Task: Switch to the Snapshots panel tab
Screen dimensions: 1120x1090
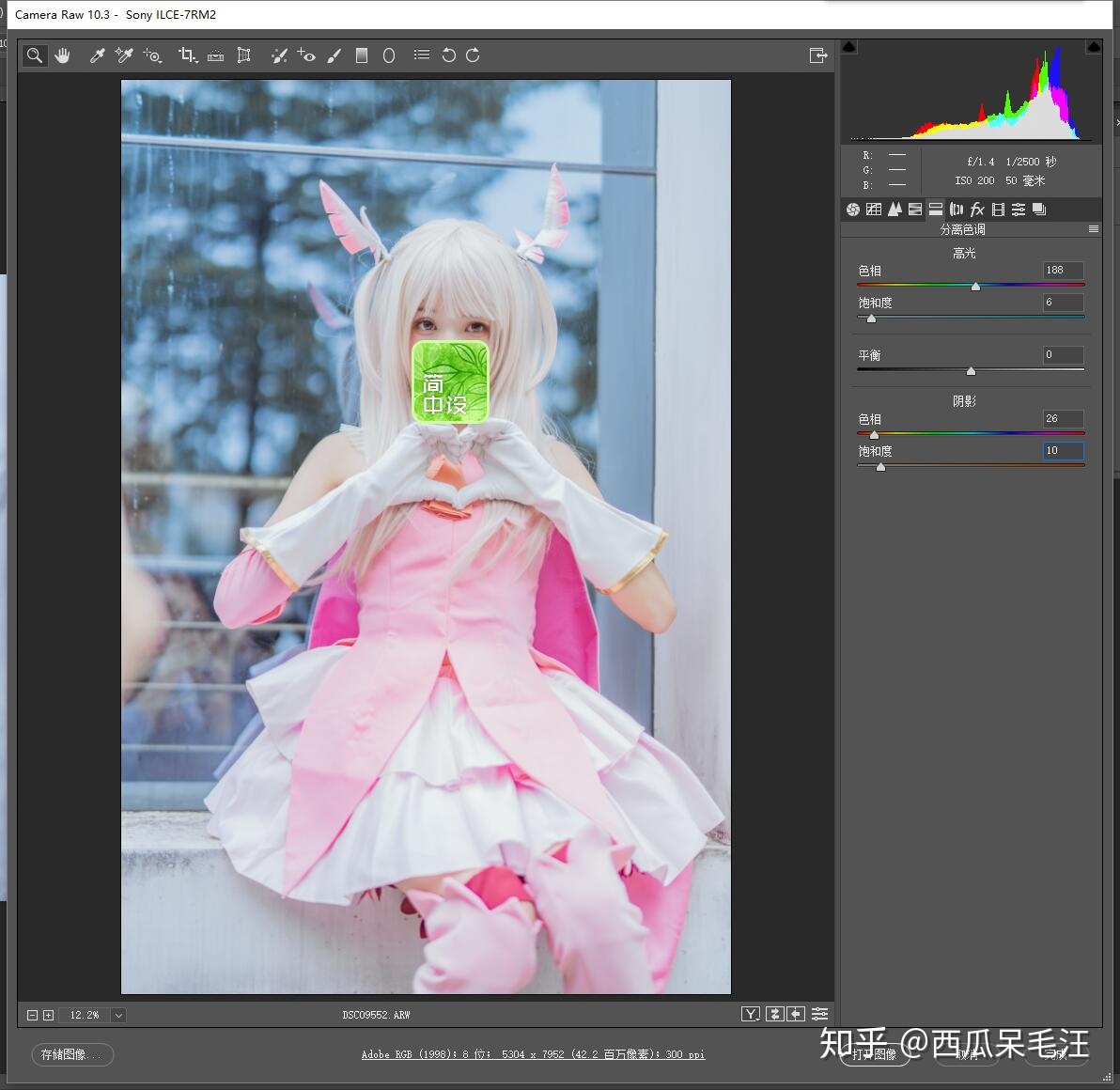Action: 1039,210
